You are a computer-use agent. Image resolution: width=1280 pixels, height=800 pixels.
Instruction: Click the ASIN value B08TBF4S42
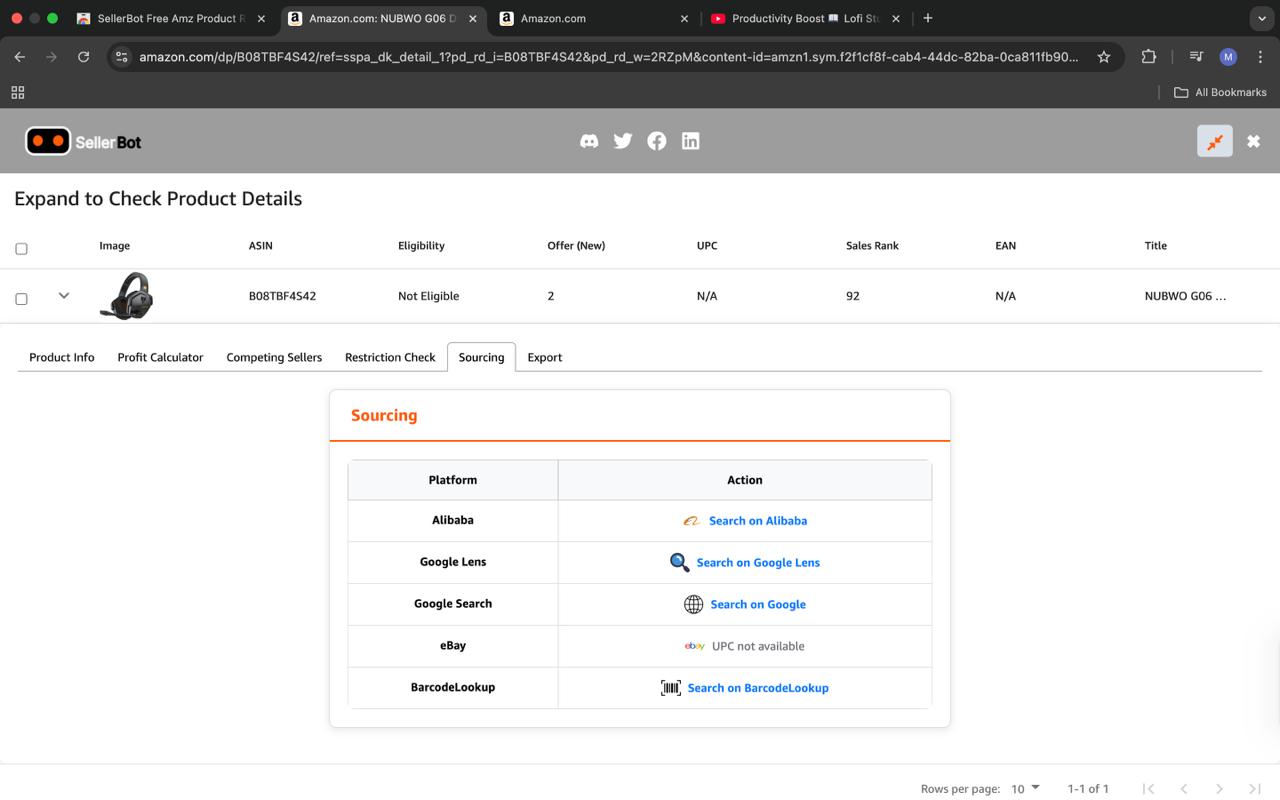[282, 296]
